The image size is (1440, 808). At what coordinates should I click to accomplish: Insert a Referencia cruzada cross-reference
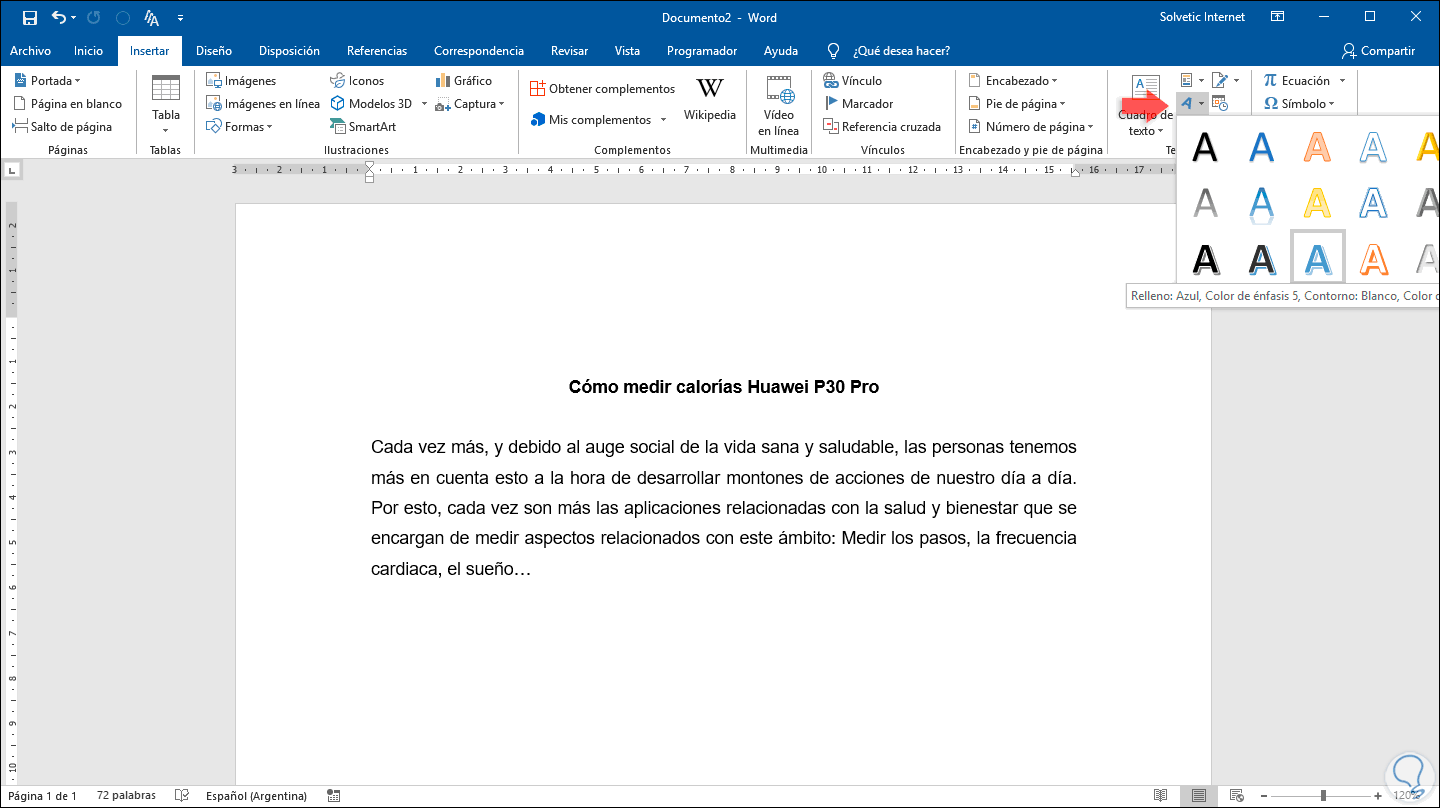[x=882, y=127]
